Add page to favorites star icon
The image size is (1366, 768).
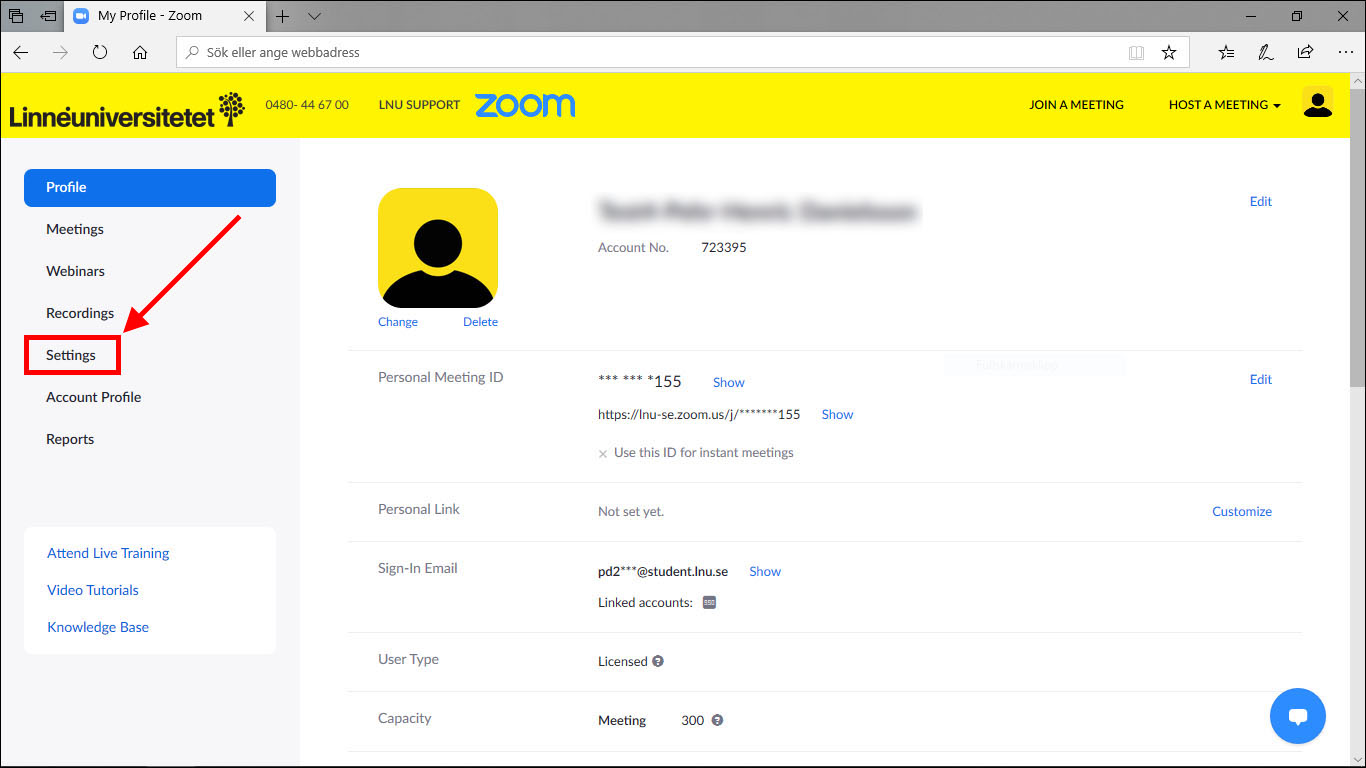1169,52
